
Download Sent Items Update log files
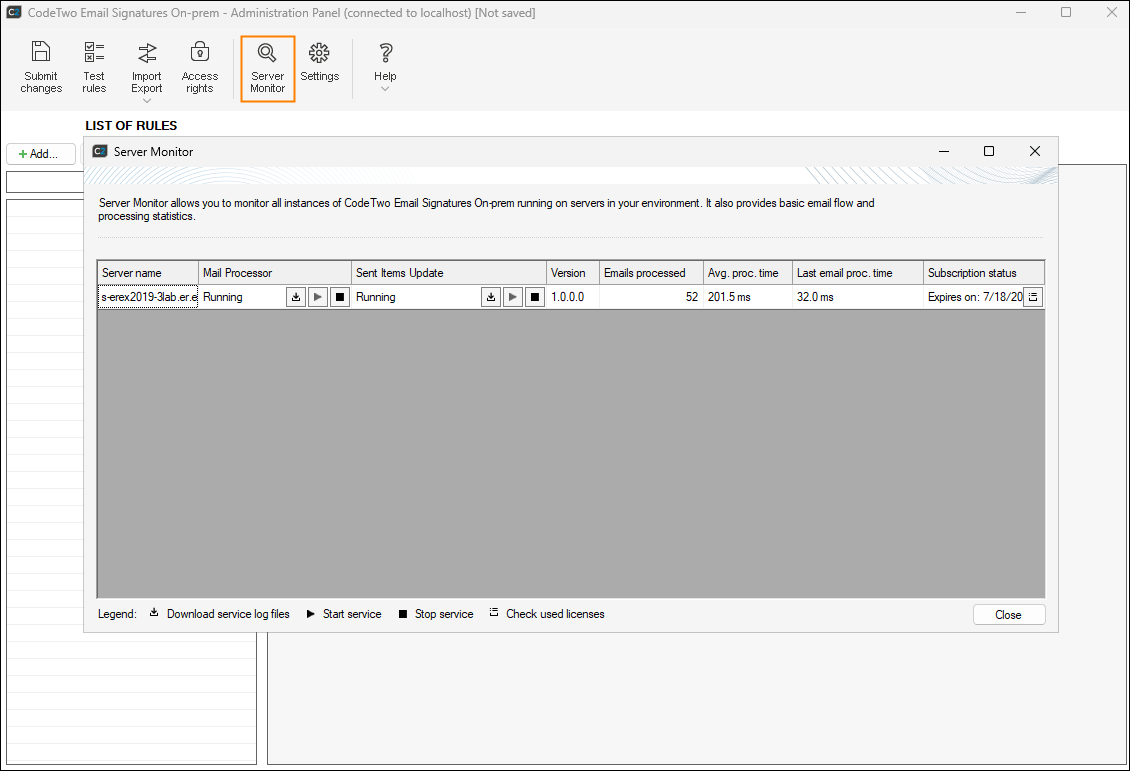point(491,296)
